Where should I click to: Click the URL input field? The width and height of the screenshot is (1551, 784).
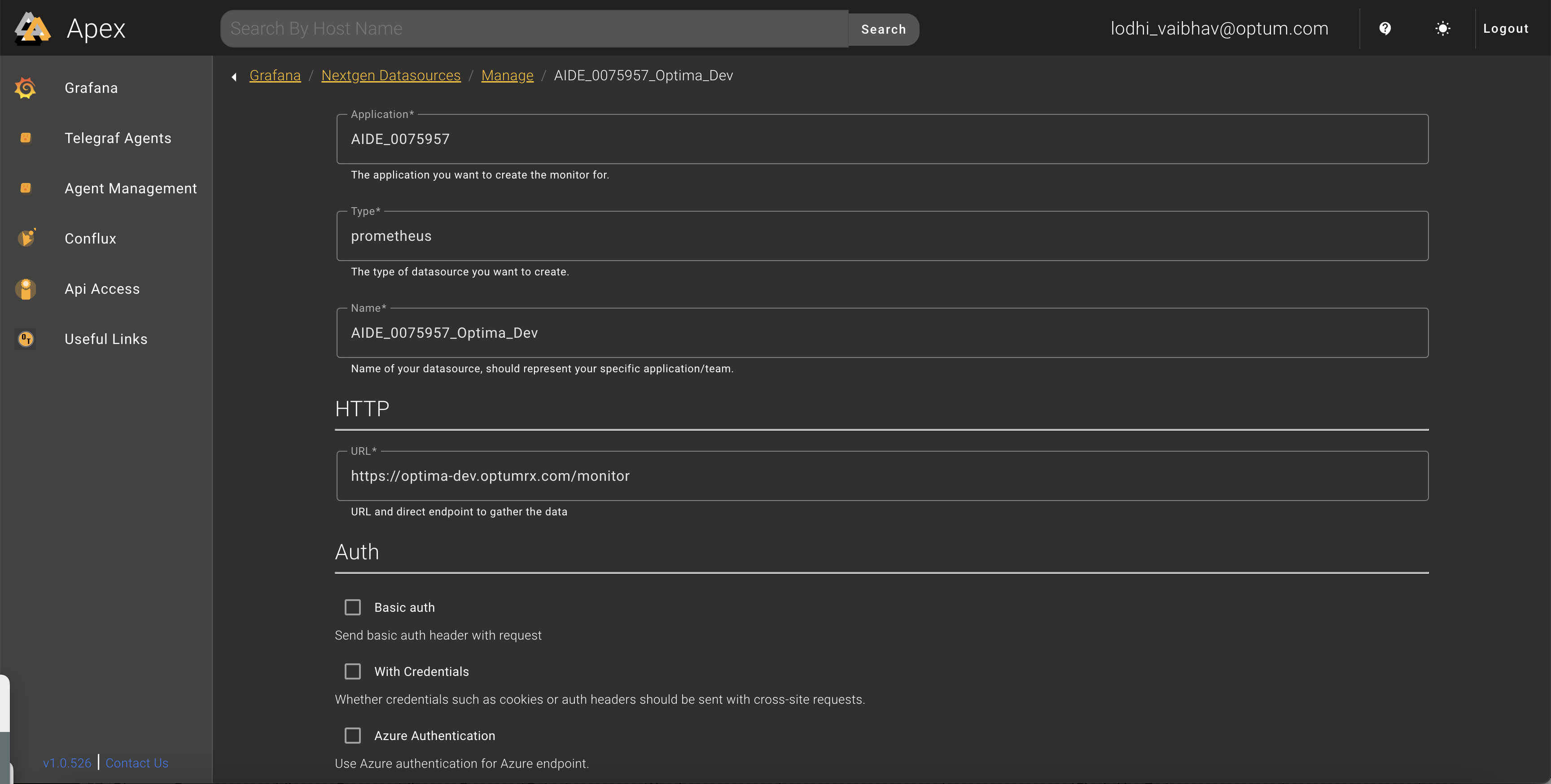tap(882, 476)
